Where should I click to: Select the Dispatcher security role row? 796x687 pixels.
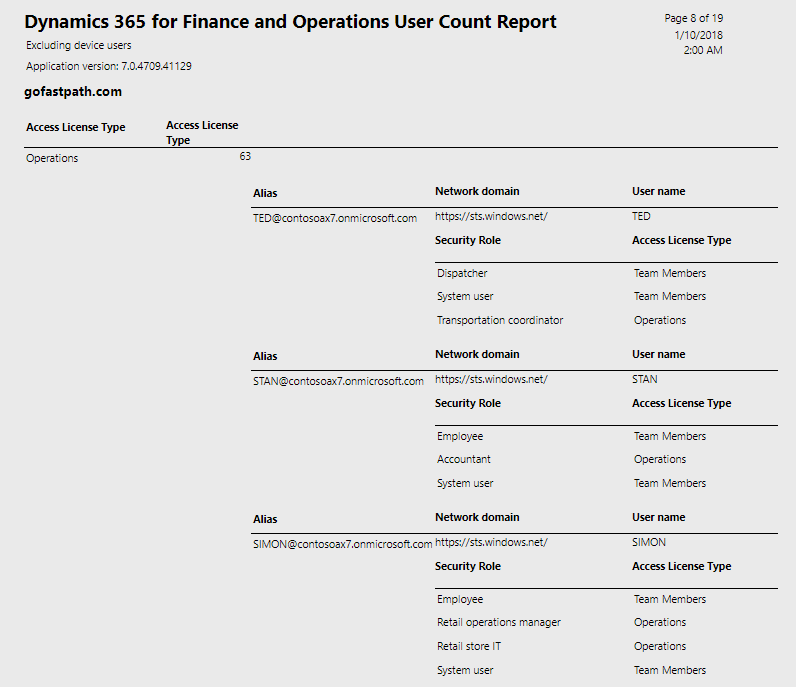607,273
